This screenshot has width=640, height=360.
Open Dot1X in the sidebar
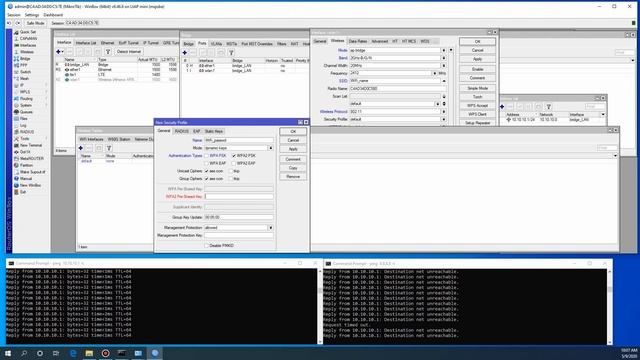point(25,152)
